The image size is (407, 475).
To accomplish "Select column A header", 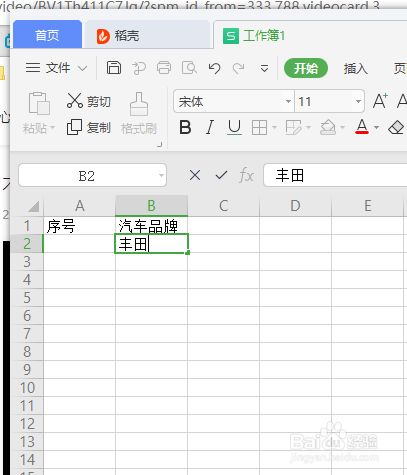I will click(x=79, y=206).
